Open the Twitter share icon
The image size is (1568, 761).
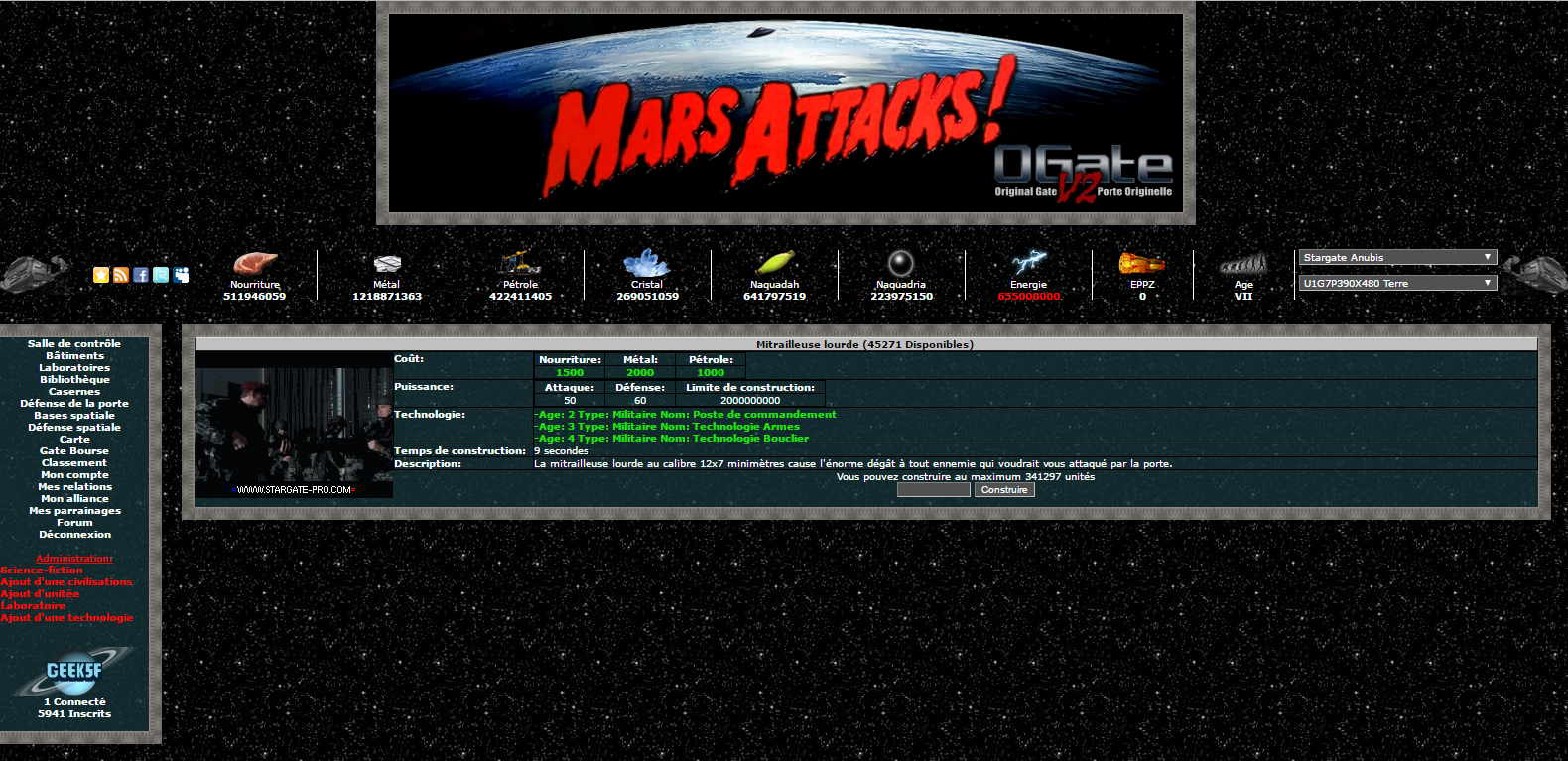coord(161,275)
